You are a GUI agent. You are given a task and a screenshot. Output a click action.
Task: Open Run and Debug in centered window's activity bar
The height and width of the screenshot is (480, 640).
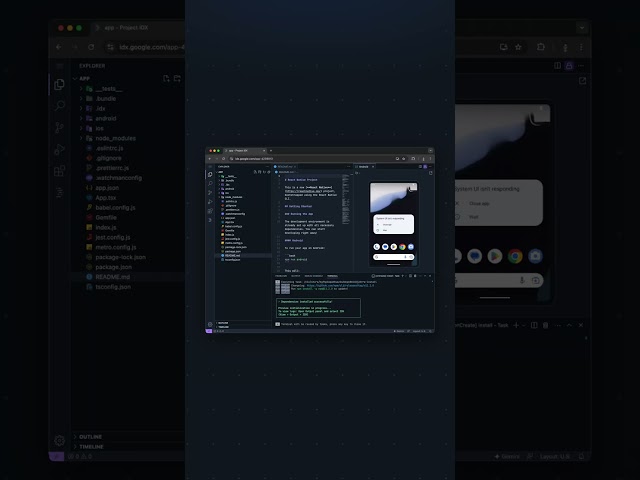[x=210, y=202]
